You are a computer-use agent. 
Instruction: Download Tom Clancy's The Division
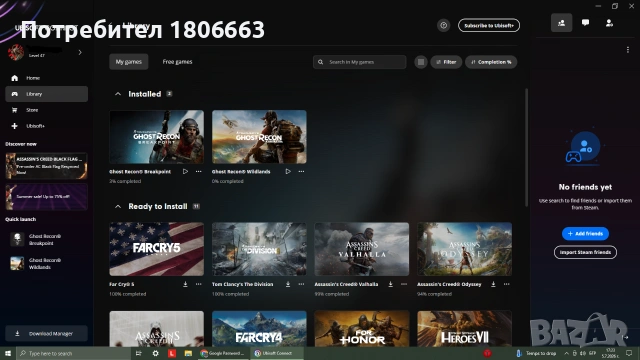click(x=288, y=284)
